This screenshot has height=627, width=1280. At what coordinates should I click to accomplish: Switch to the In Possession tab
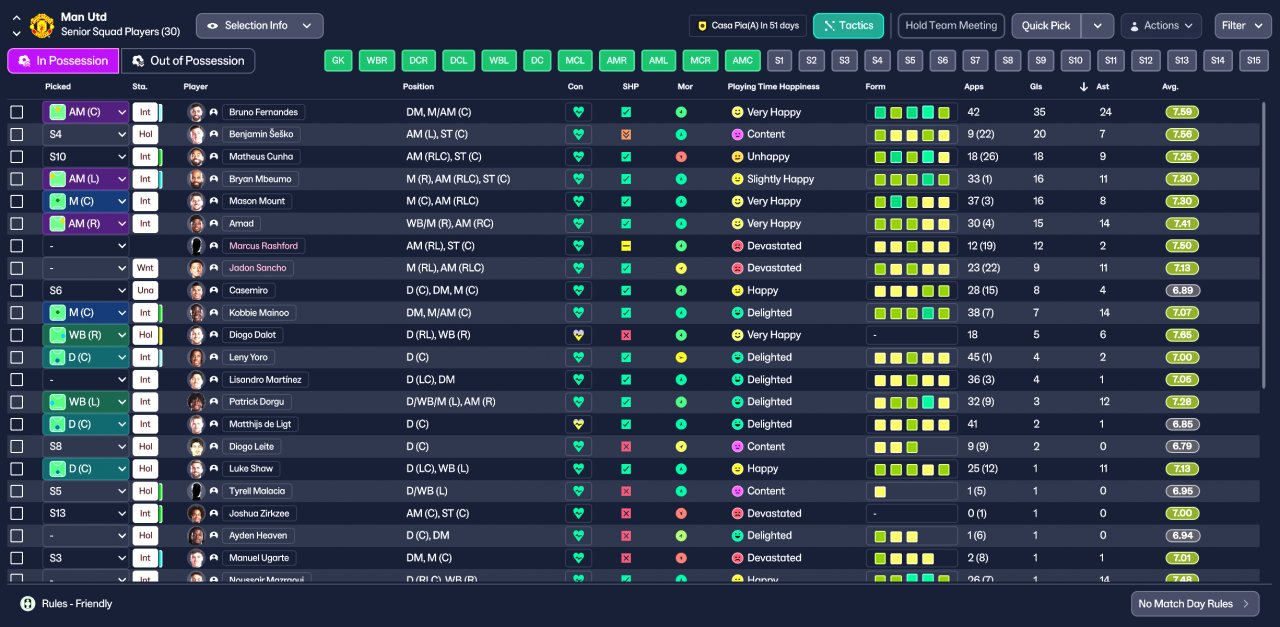pyautogui.click(x=63, y=61)
